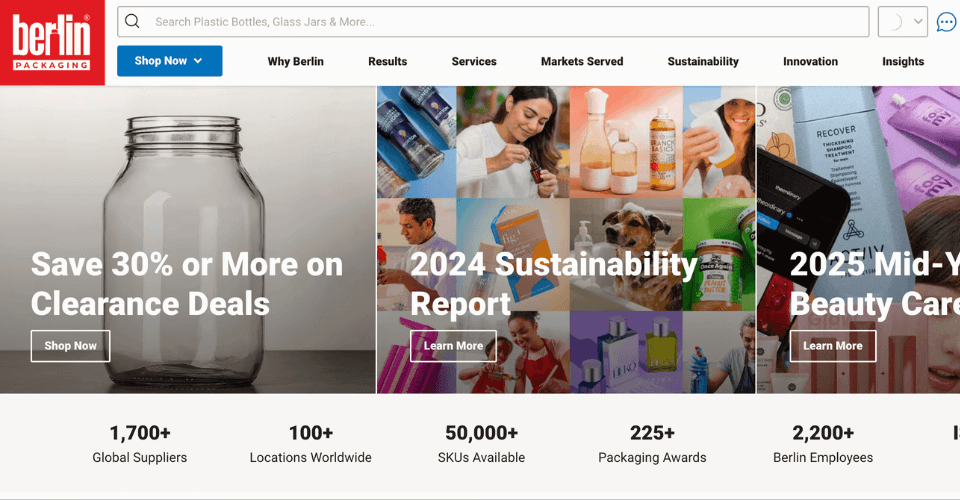Open the Results menu item
The image size is (960, 500).
tap(387, 61)
